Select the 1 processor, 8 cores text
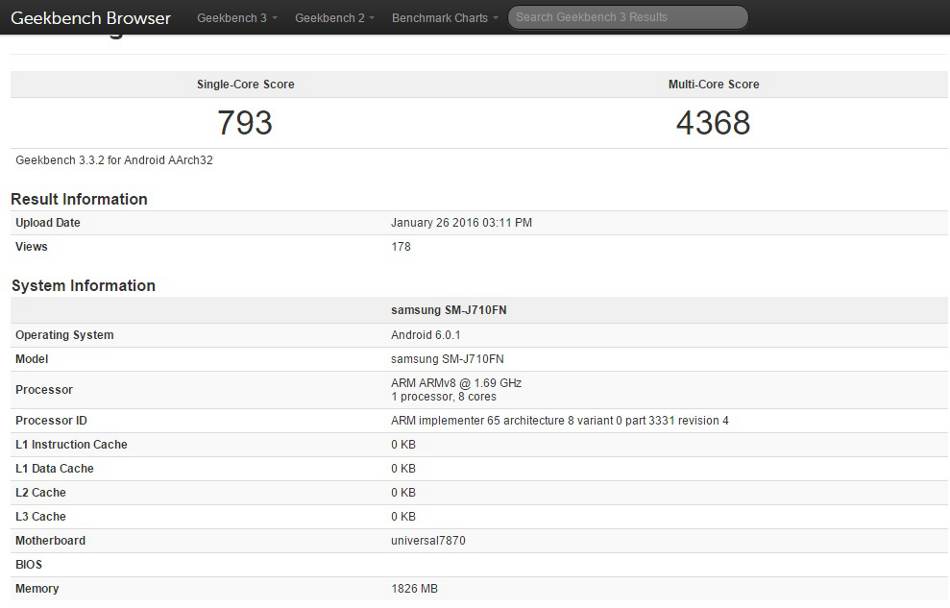 (443, 397)
